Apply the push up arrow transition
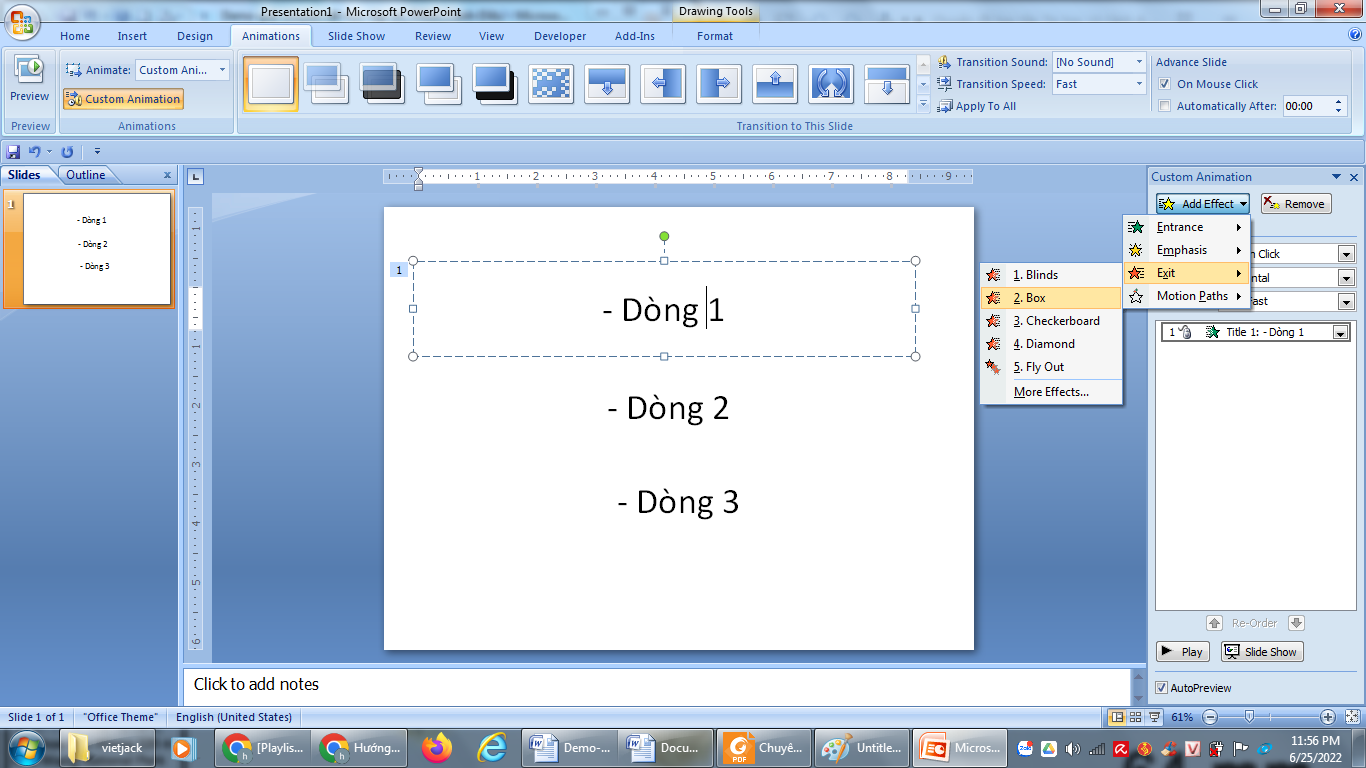 pyautogui.click(x=775, y=83)
